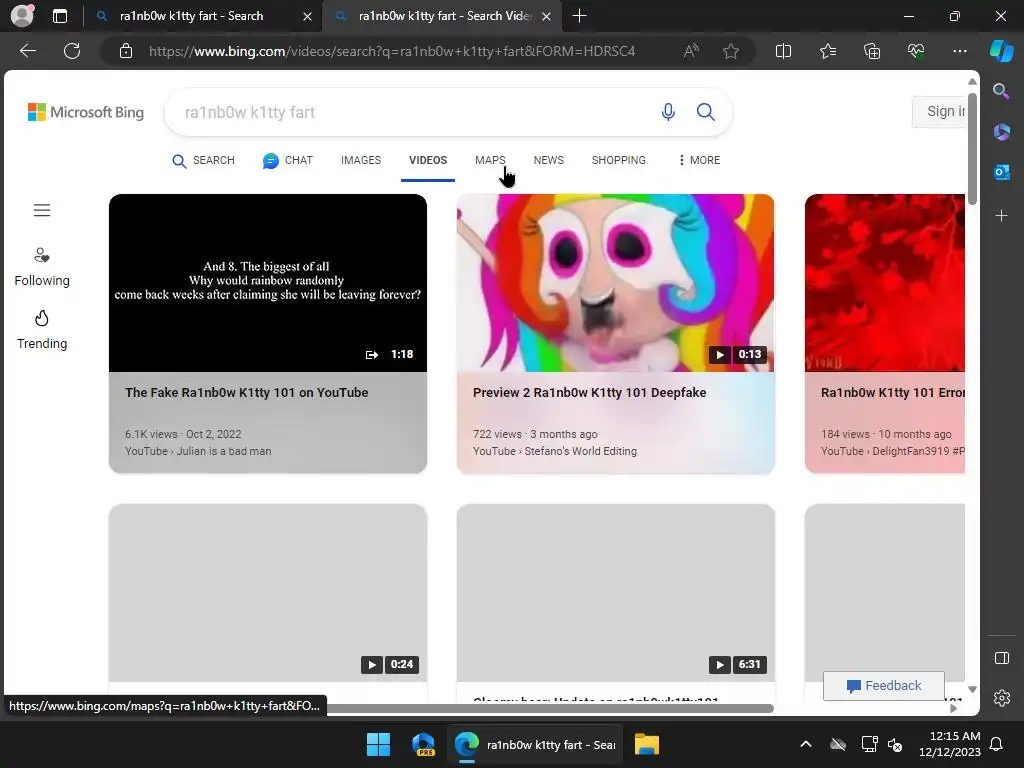
Task: Open the notifications bell
Action: tap(997, 744)
